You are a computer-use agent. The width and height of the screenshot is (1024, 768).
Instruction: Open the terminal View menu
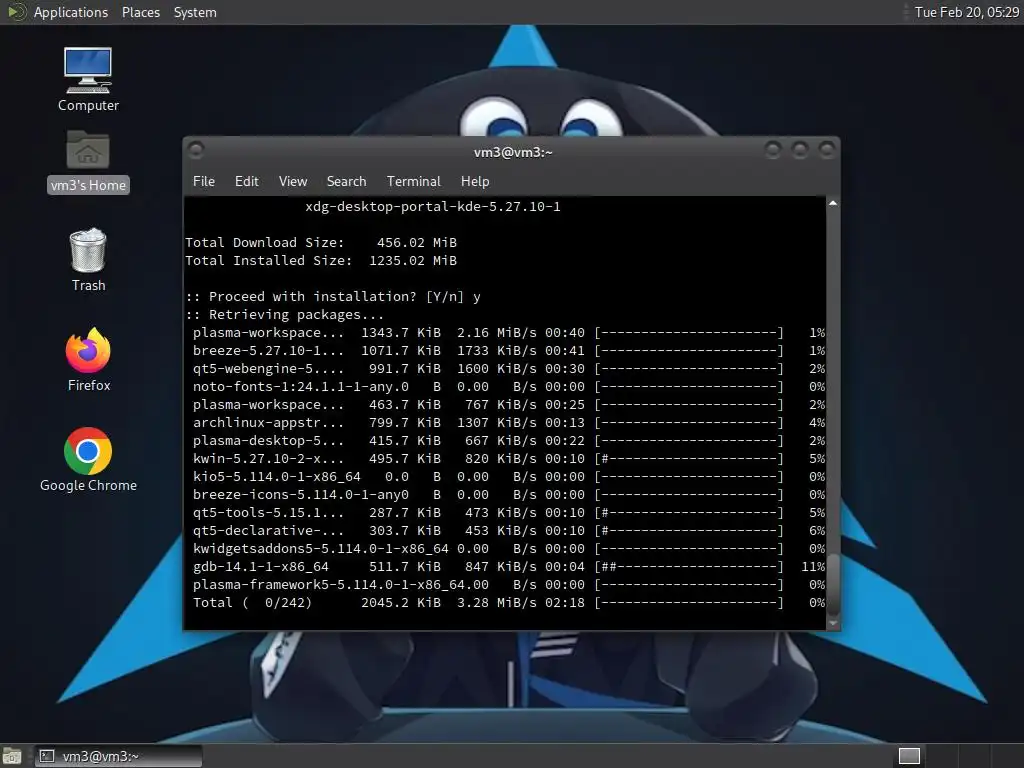pos(293,181)
